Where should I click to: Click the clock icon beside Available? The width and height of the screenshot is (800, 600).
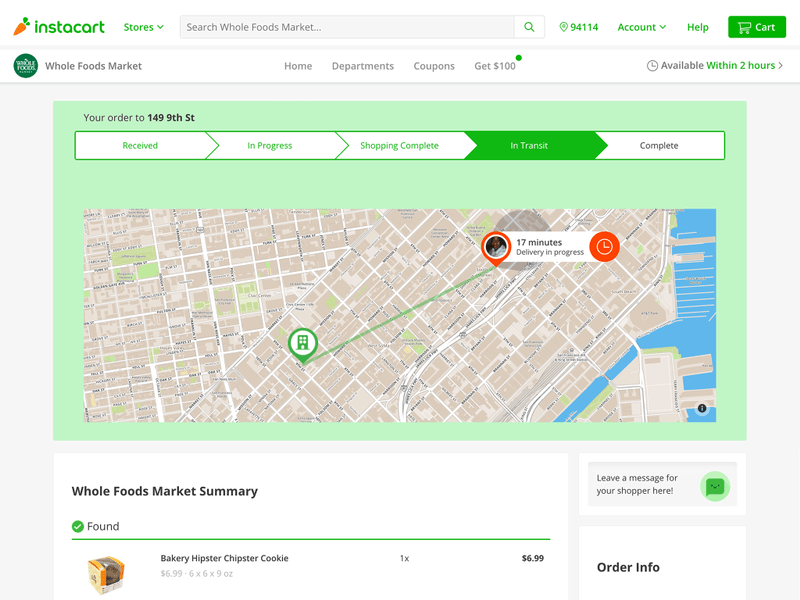coord(652,66)
